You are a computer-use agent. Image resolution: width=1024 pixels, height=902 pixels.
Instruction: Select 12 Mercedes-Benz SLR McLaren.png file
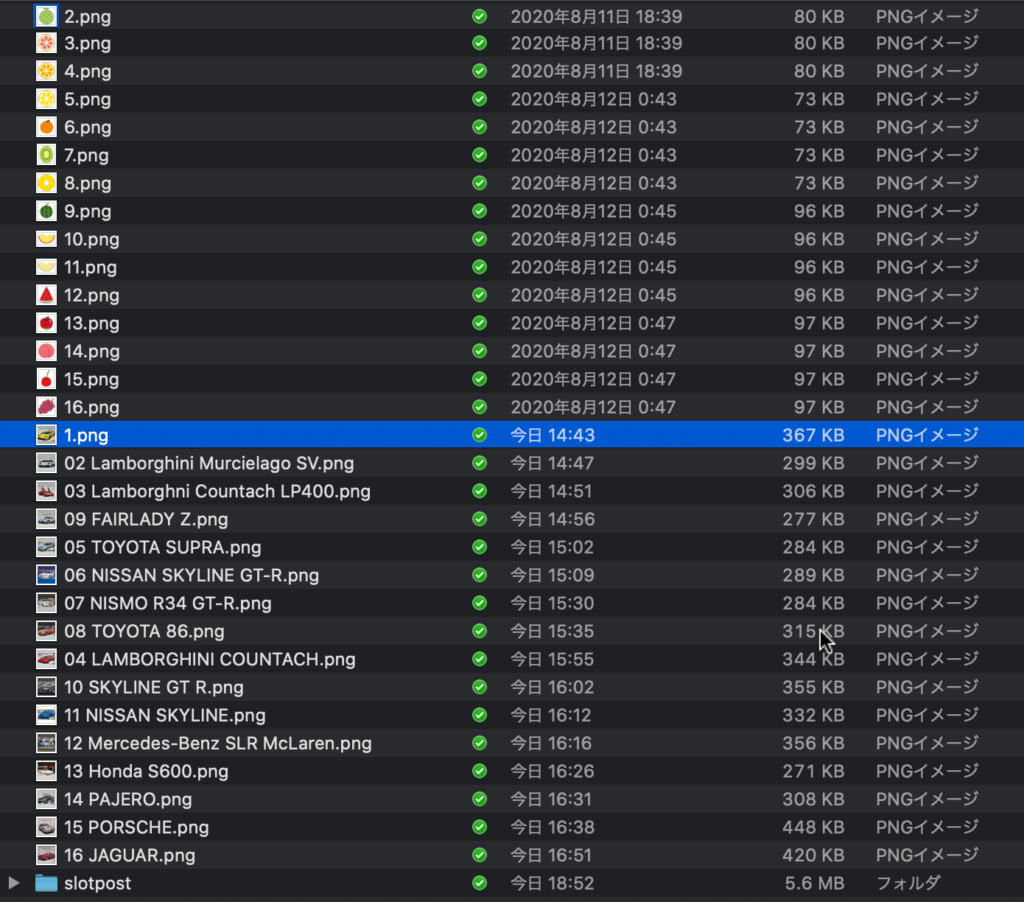point(217,743)
